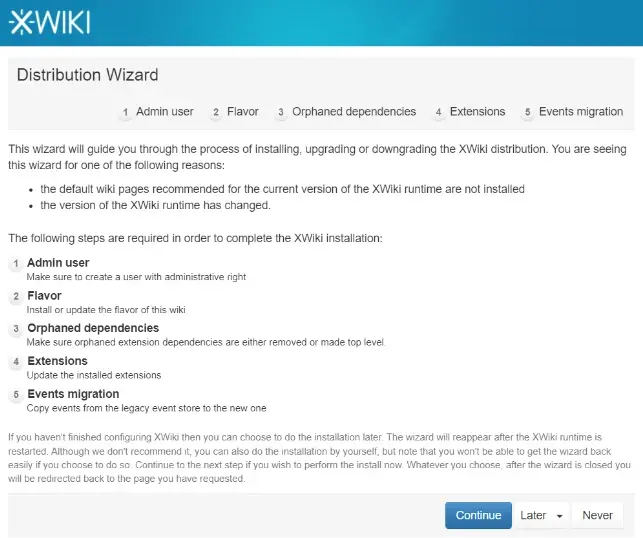The image size is (643, 538).
Task: Click number 3 circle beside Orphaned dependencies heading
Action: click(x=16, y=328)
